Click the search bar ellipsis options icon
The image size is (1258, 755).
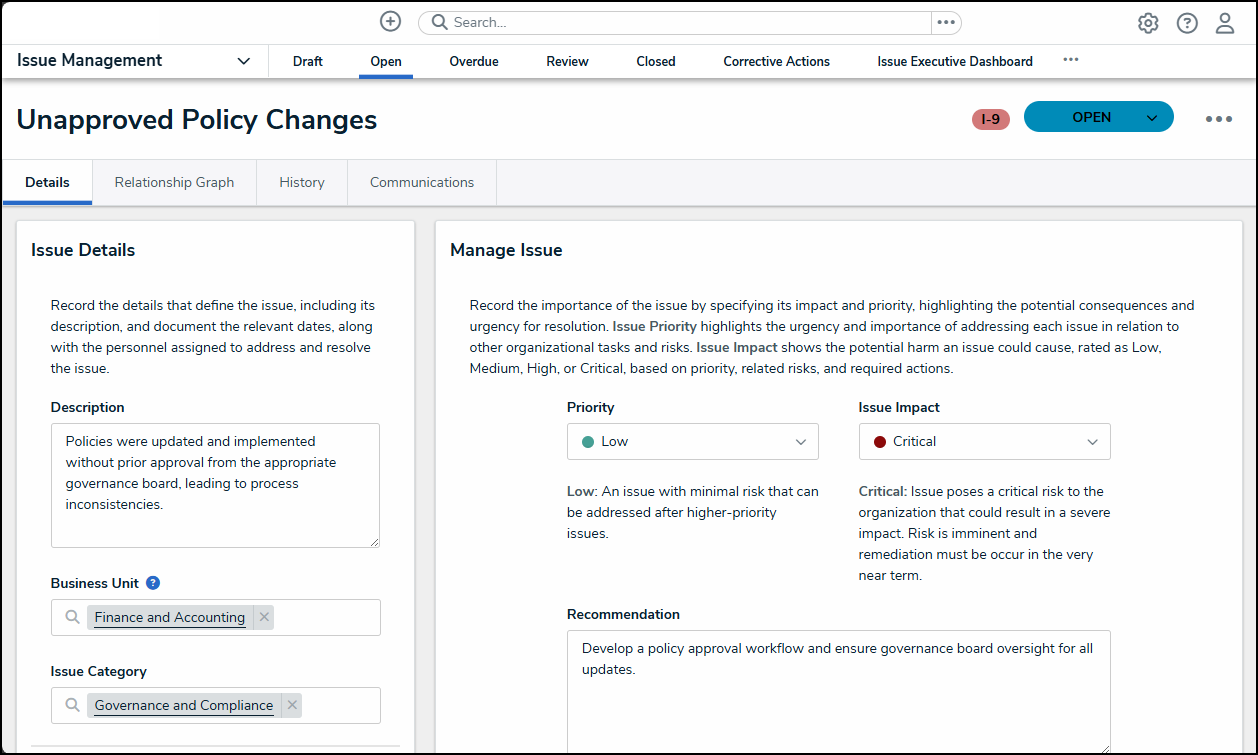946,23
